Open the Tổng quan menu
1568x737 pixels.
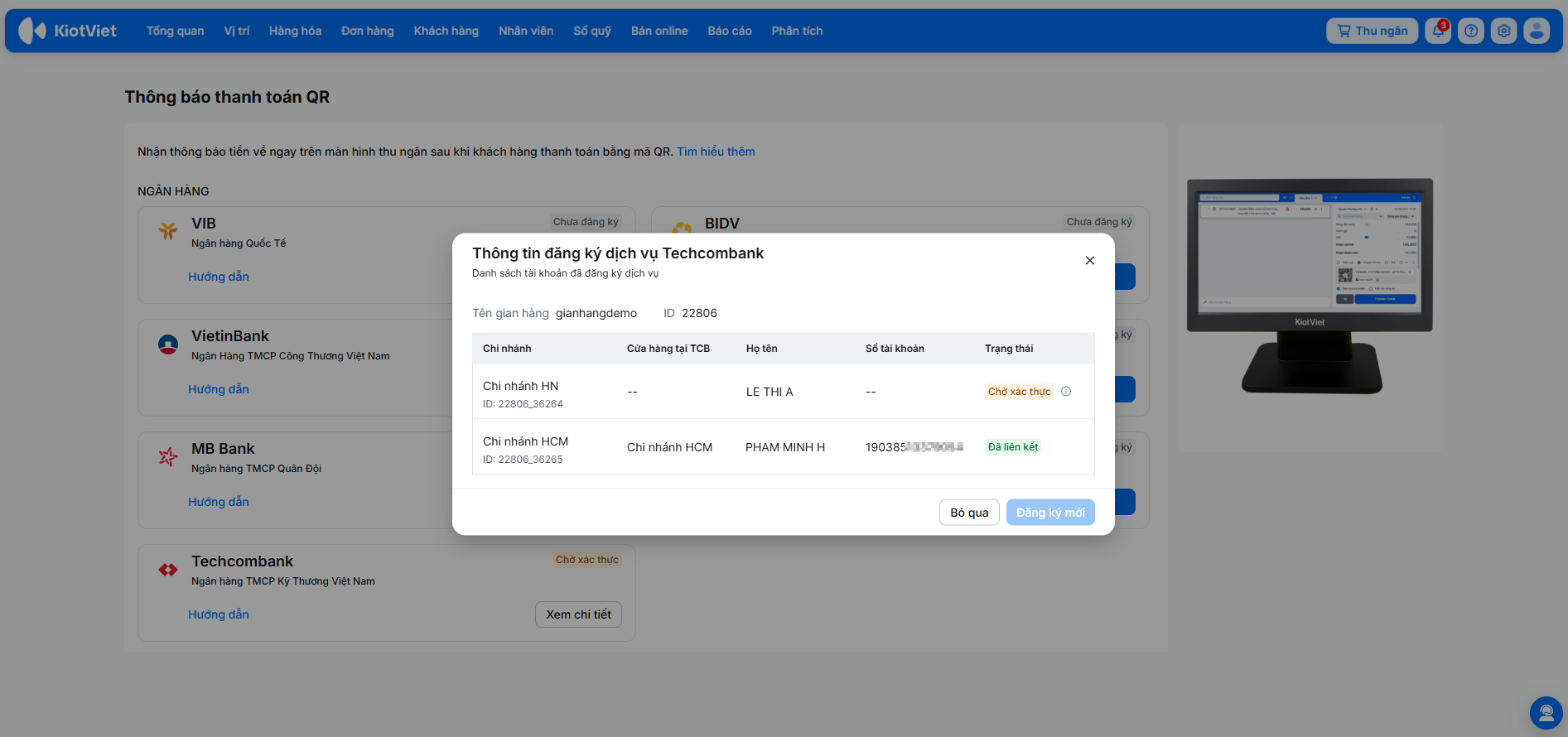(175, 31)
